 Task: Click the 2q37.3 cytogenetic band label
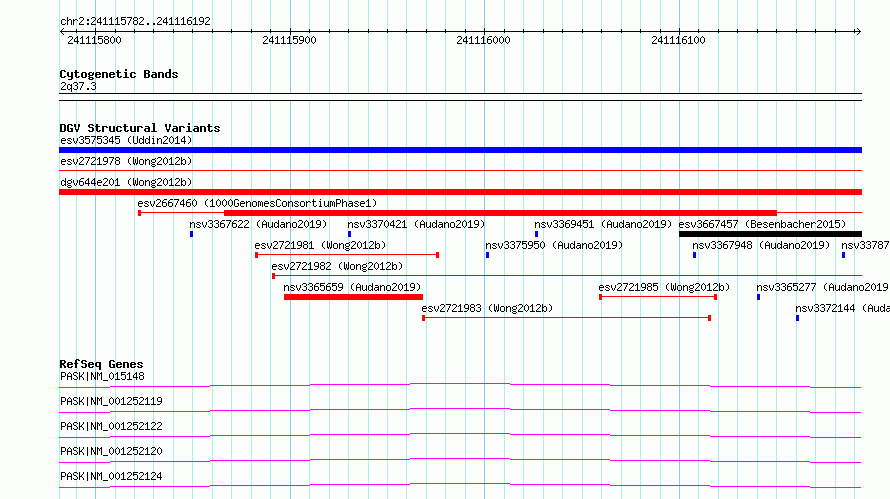coord(78,87)
